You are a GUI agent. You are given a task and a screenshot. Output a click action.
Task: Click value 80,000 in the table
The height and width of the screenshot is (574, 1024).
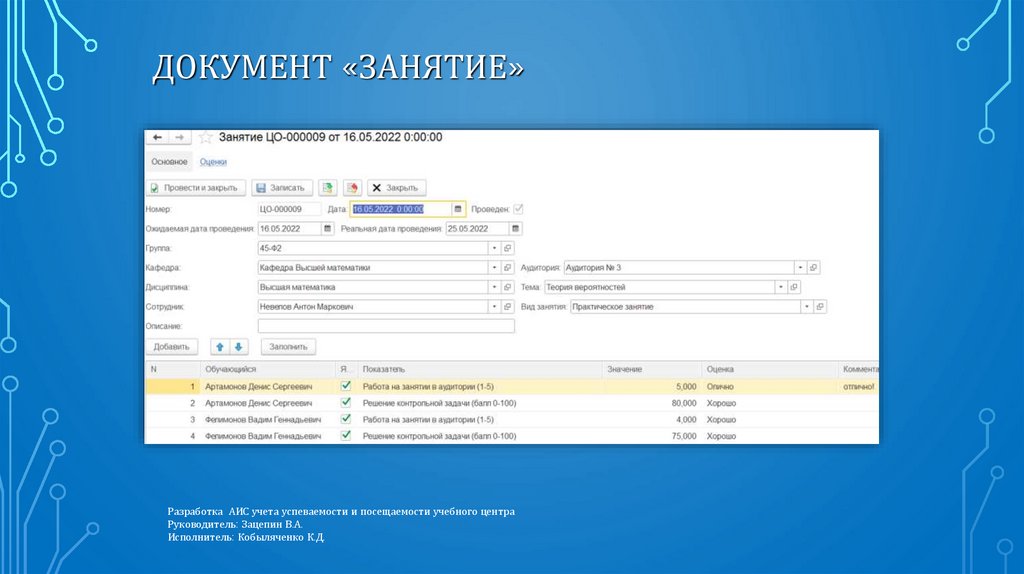684,404
